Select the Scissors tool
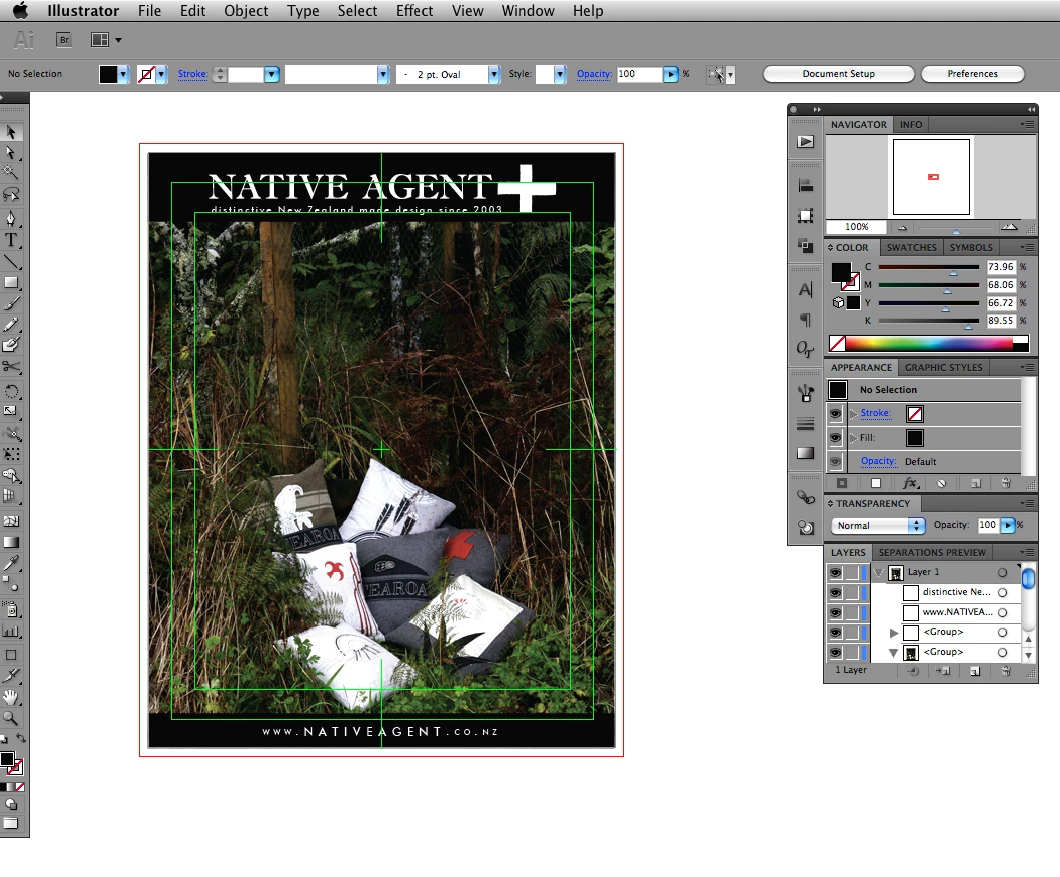Viewport: 1060px width, 877px height. [11, 366]
